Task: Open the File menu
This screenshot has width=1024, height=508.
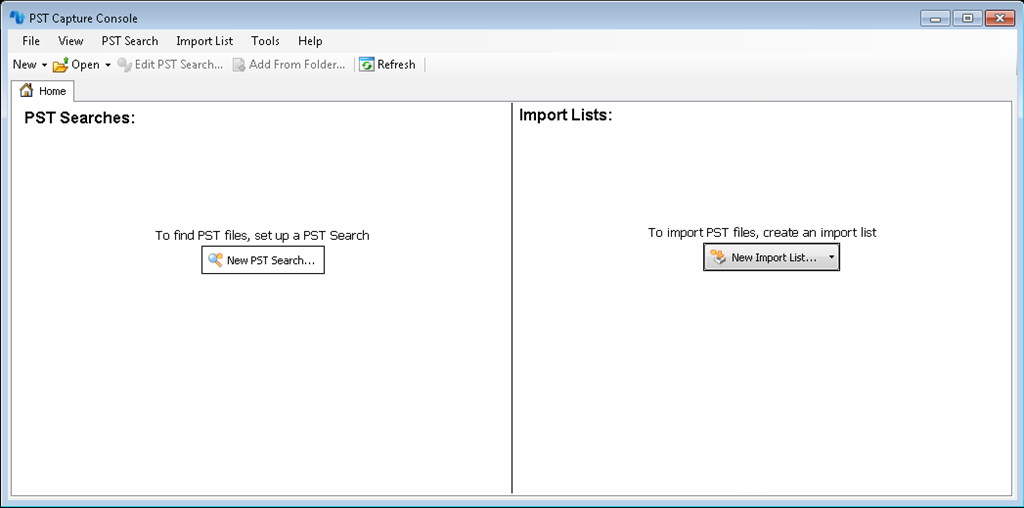Action: coord(31,40)
